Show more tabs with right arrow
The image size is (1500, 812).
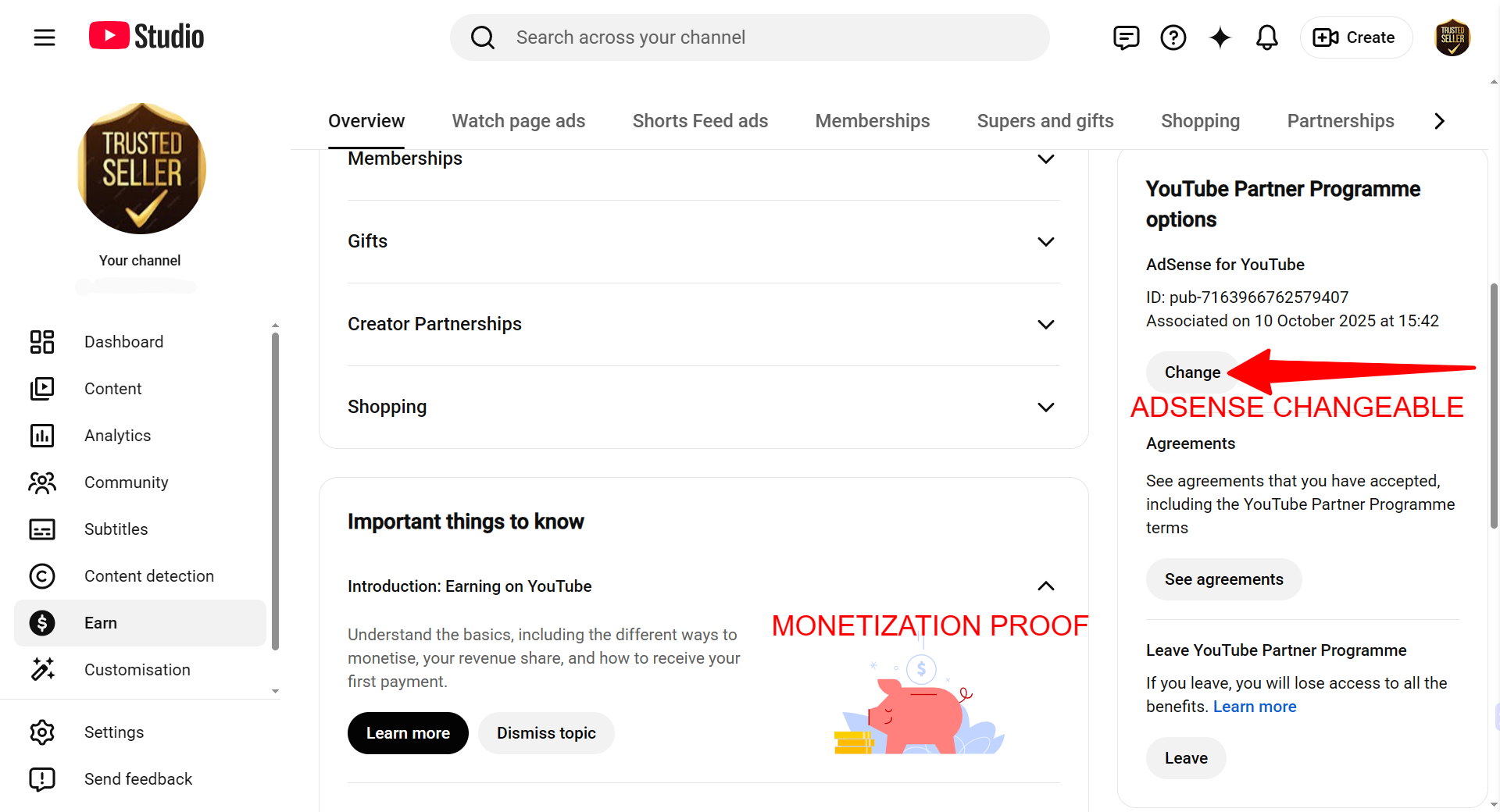1439,121
